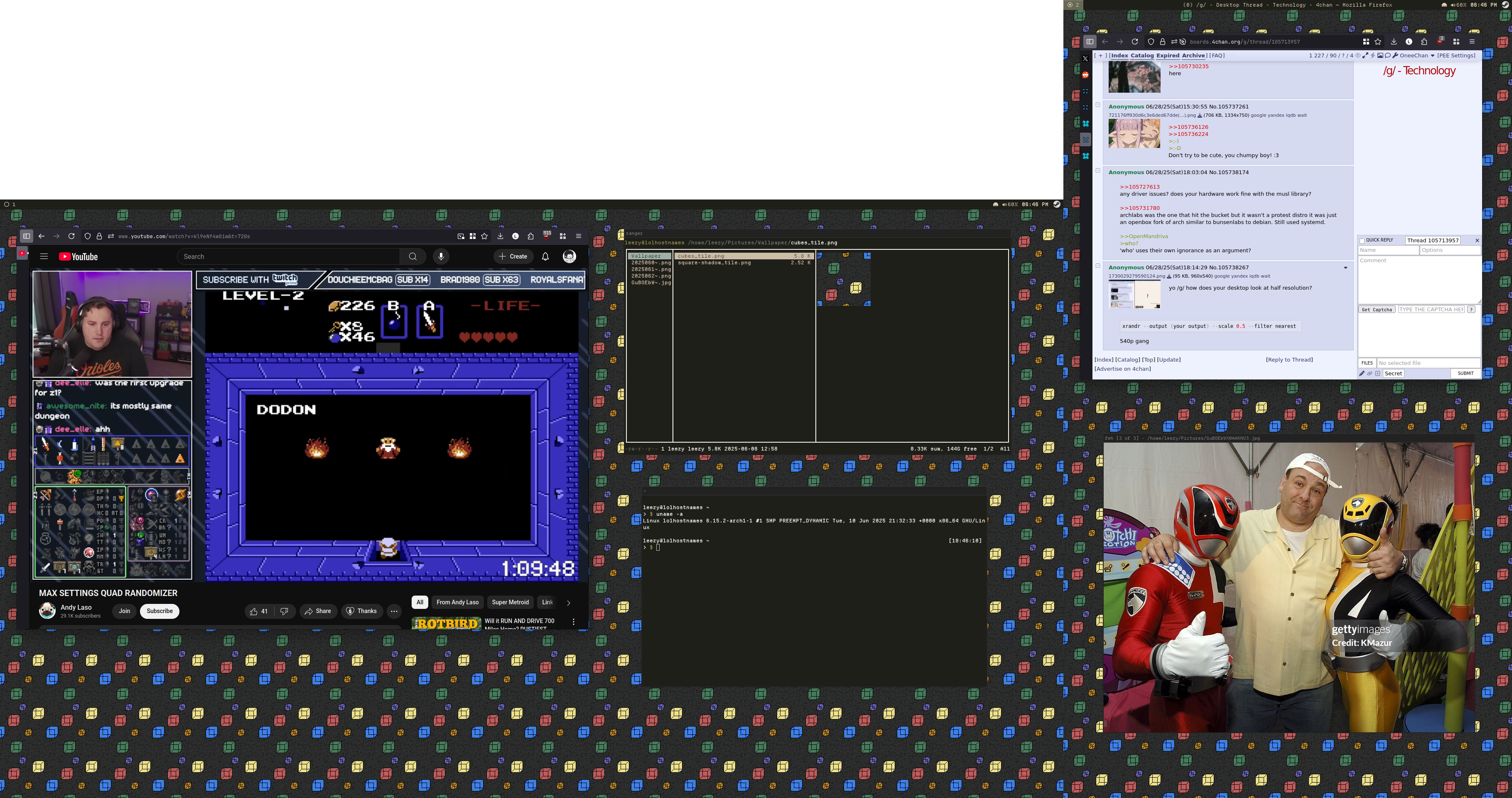The height and width of the screenshot is (798, 1512).
Task: Expand the [ + ] board list toggle
Action: tap(1100, 56)
